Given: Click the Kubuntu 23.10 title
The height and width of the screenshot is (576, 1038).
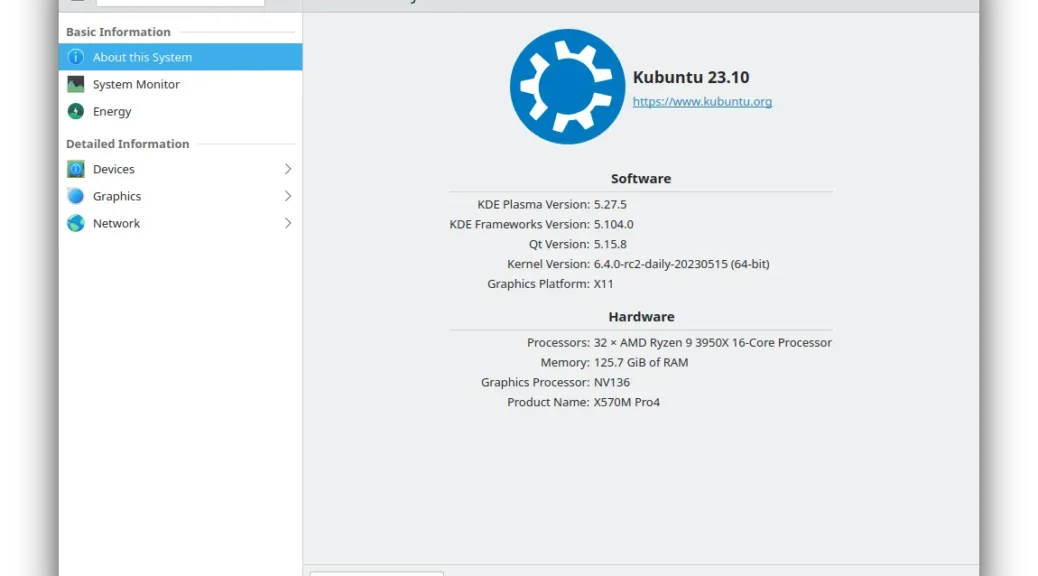Looking at the screenshot, I should coord(691,77).
